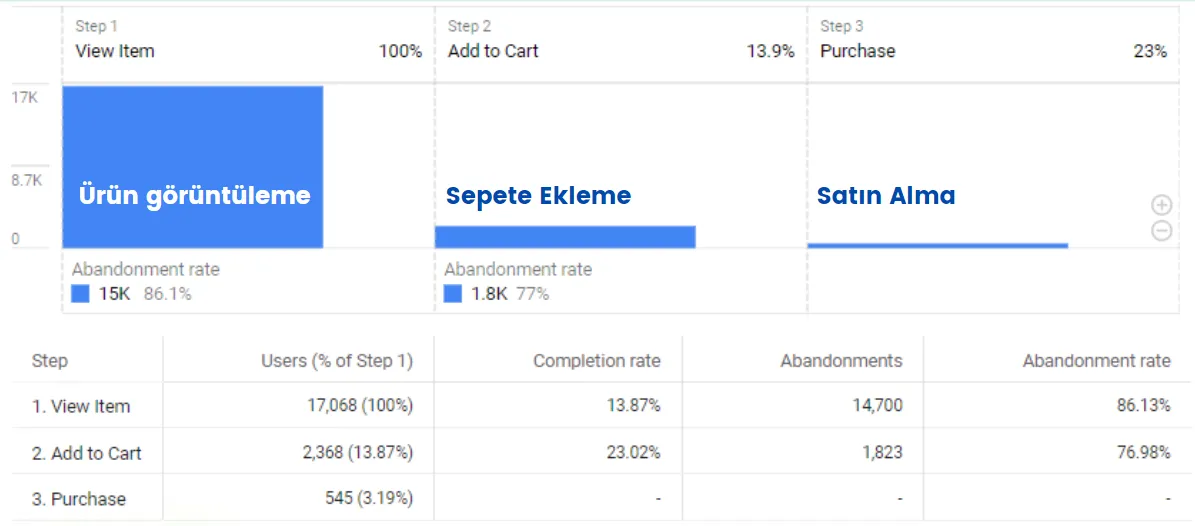Select the 3. Purchase table row
Image resolution: width=1195 pixels, height=526 pixels.
[x=79, y=499]
